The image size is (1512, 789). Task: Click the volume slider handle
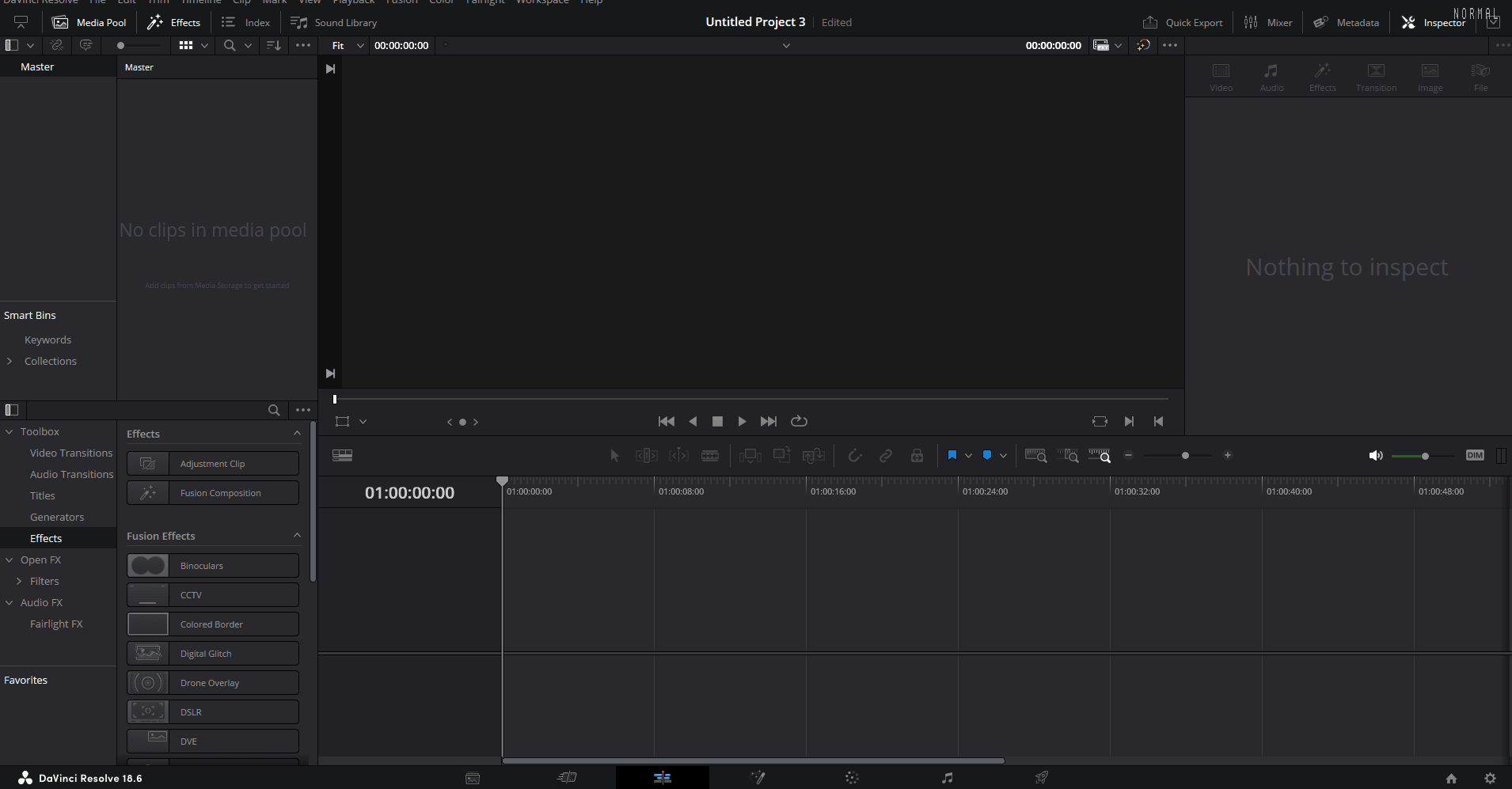click(x=1425, y=456)
